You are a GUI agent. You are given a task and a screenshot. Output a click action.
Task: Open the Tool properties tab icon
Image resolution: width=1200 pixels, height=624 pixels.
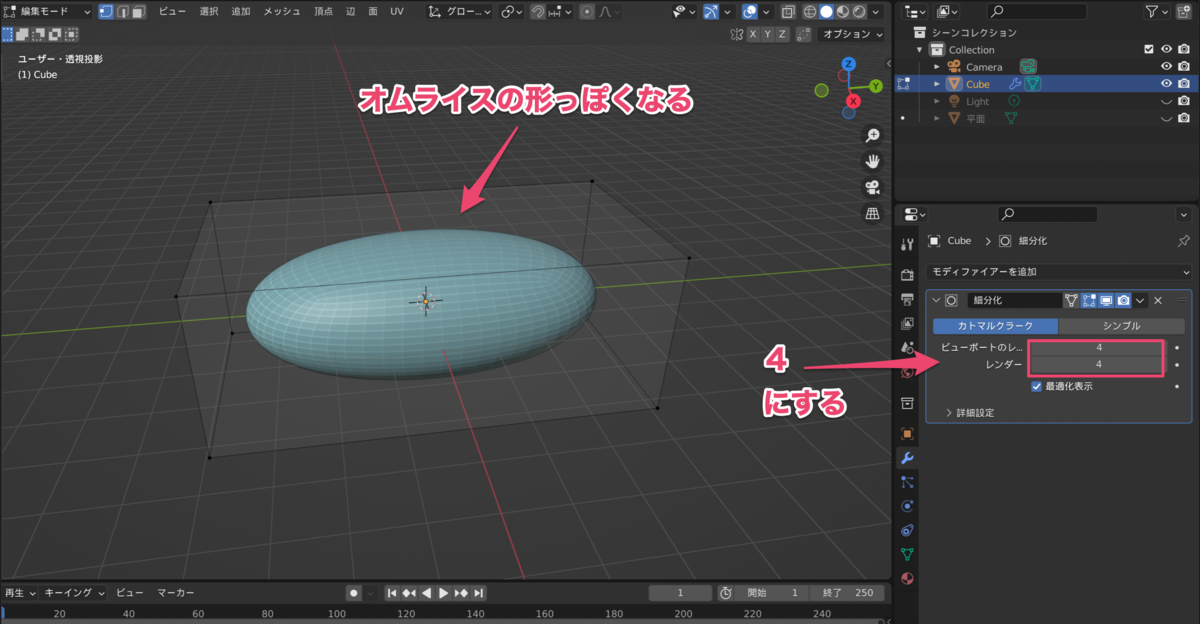[x=908, y=244]
